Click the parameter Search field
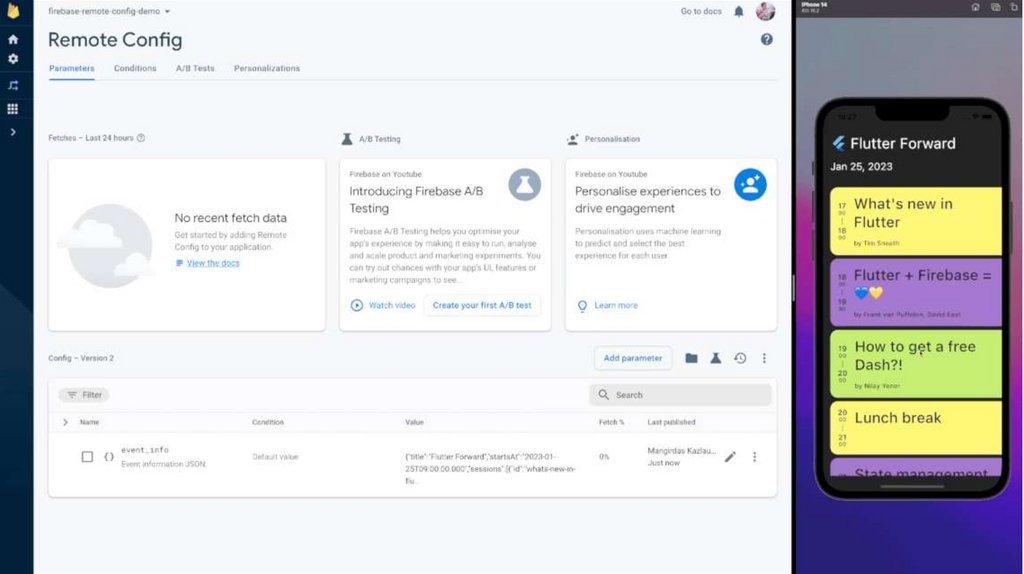This screenshot has width=1024, height=574. coord(680,394)
